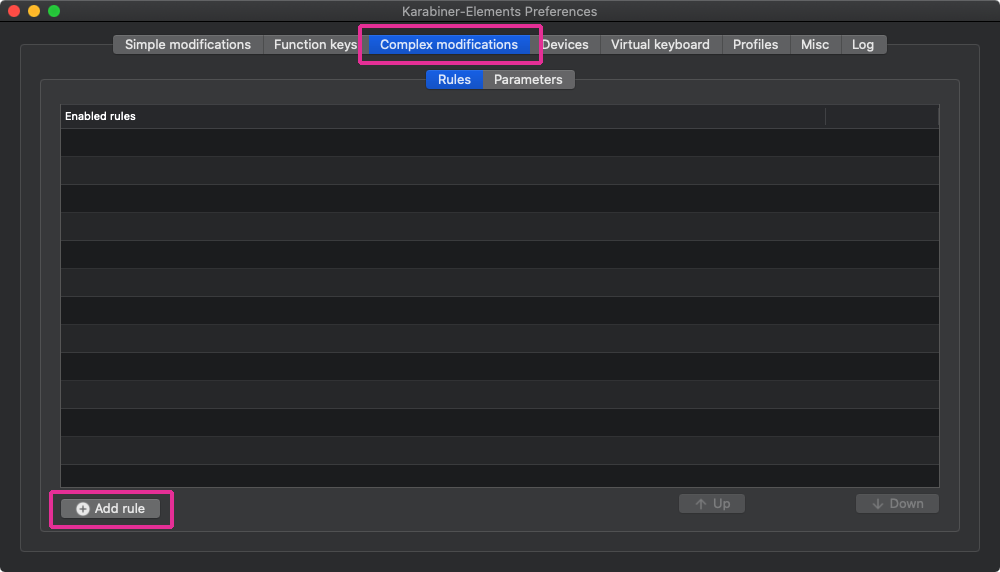Screen dimensions: 1000x572
Task: Maximize the window with the green button
Action: coord(54,11)
